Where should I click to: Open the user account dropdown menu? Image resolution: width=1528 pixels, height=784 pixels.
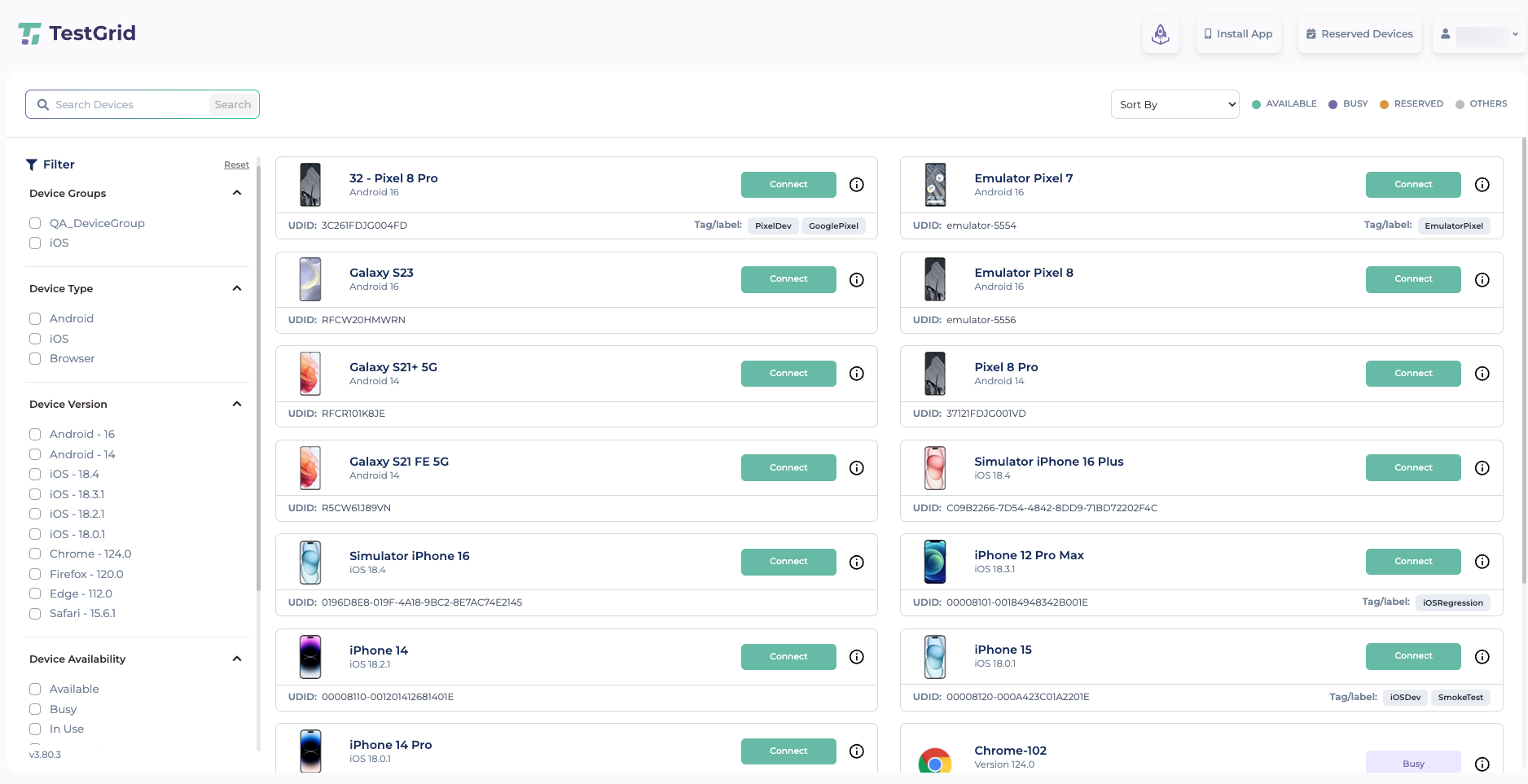1478,34
